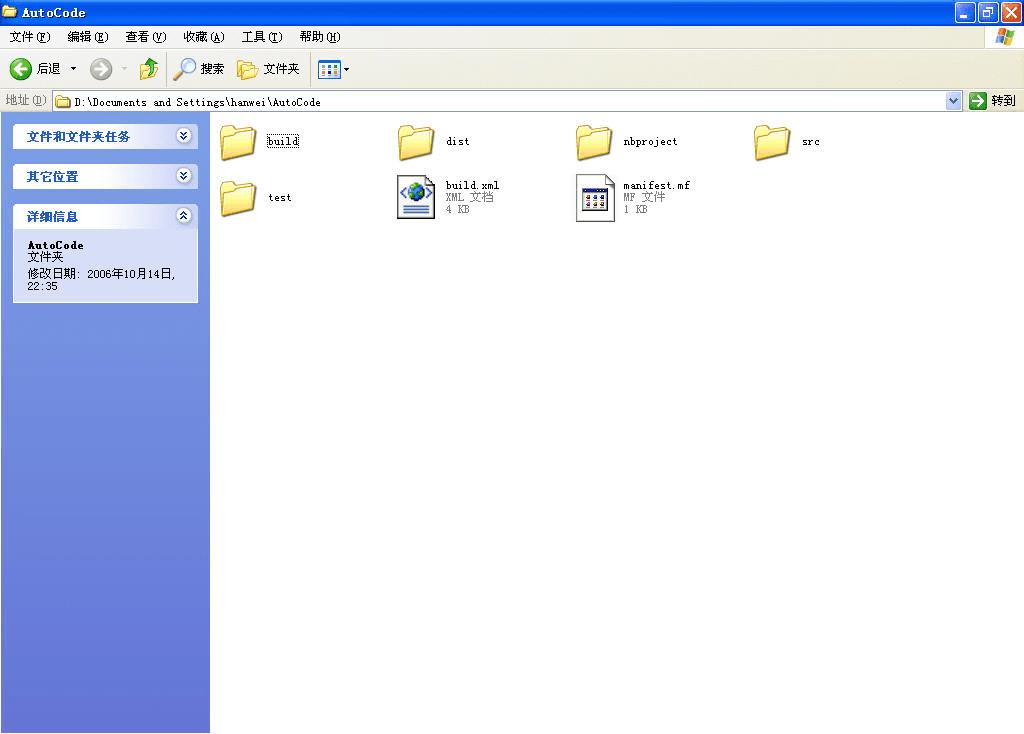The height and width of the screenshot is (734, 1024).
Task: Open the 收藏(A) menu
Action: 204,37
